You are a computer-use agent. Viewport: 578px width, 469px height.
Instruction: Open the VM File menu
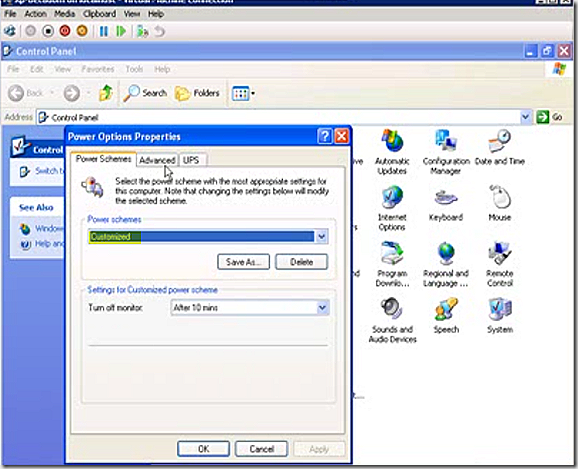[10, 14]
